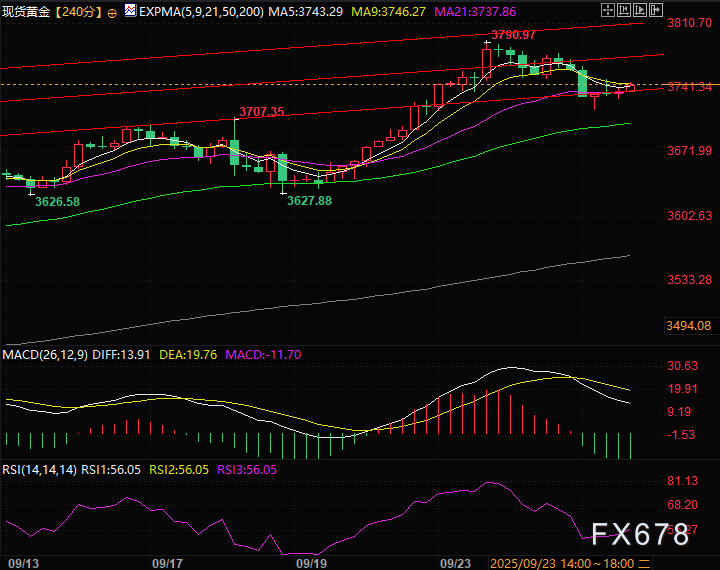
Task: Select the 09/19 date on time axis
Action: pos(311,564)
